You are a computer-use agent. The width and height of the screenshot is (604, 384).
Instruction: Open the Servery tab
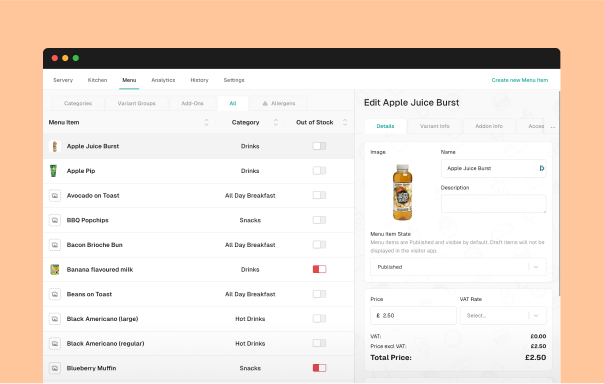63,80
